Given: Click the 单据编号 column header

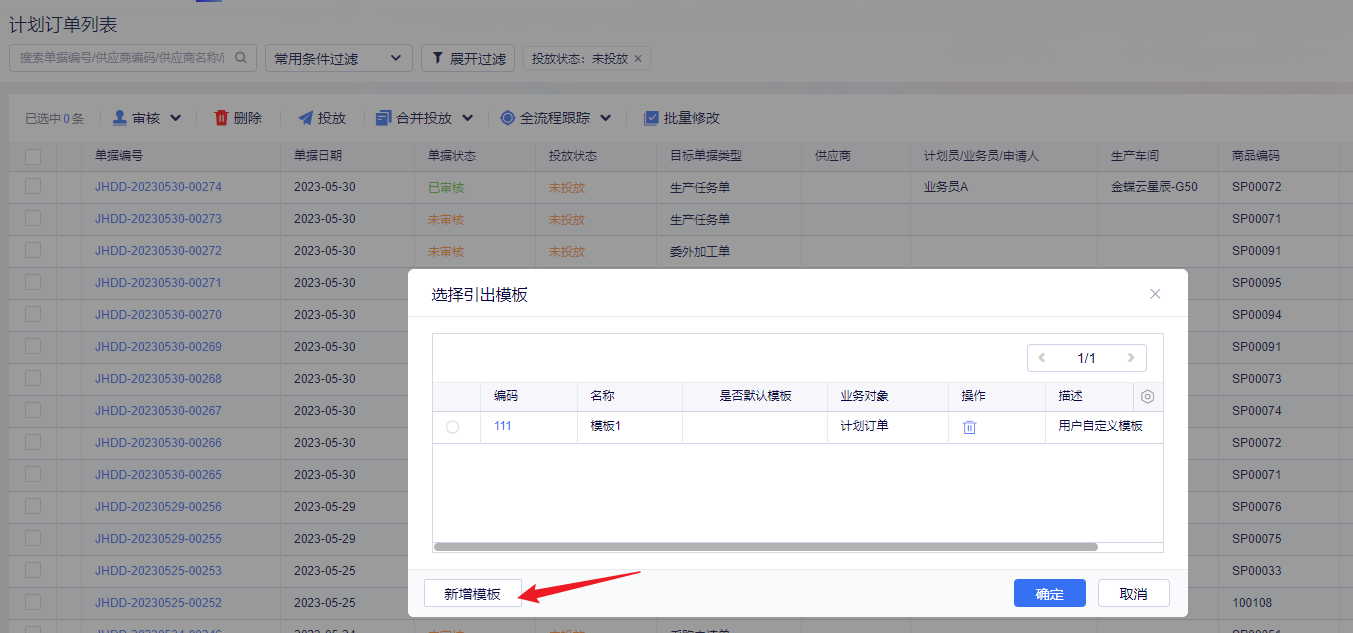Looking at the screenshot, I should pos(119,156).
